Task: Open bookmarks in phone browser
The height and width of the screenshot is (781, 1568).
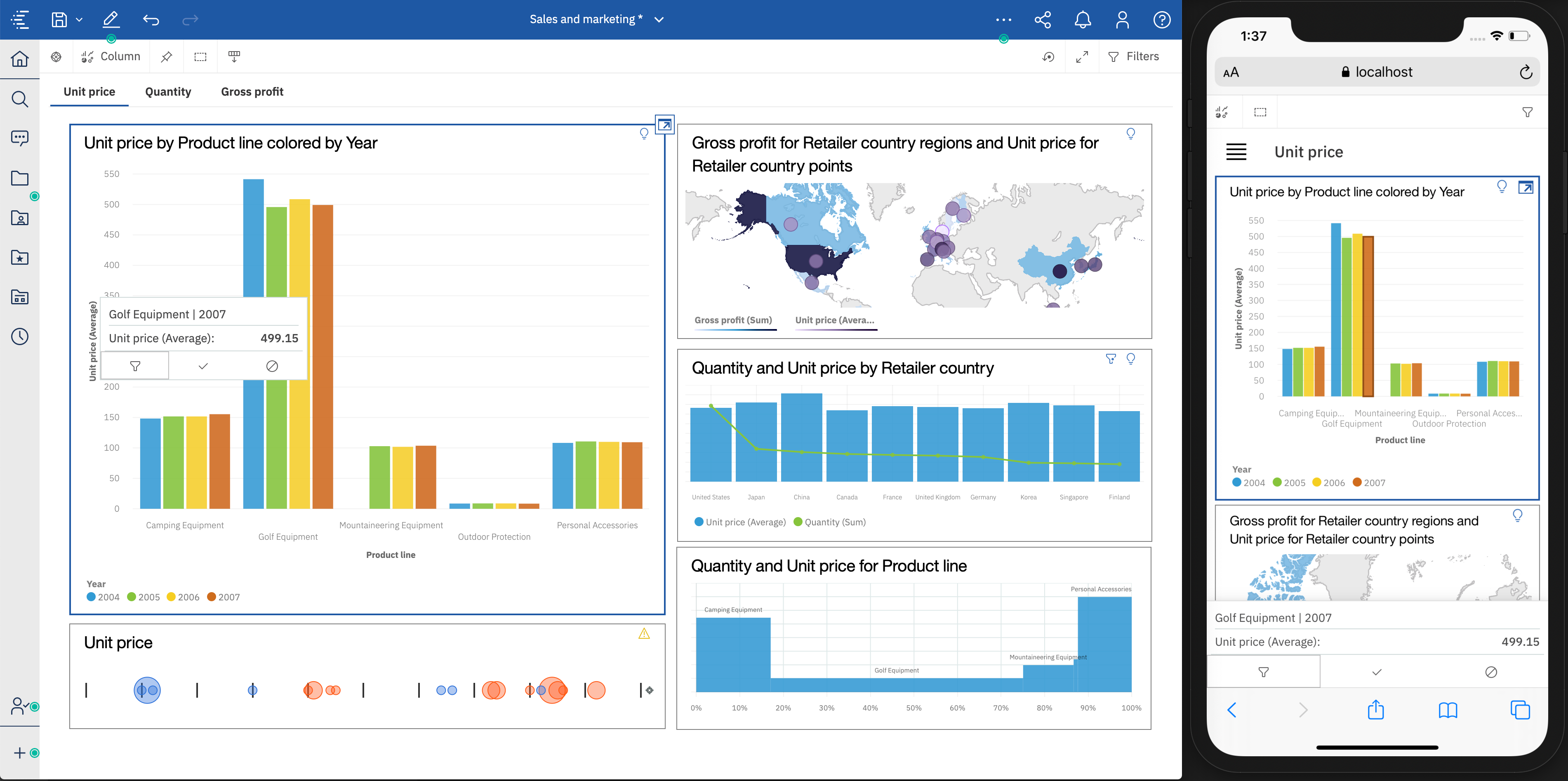Action: coord(1448,710)
